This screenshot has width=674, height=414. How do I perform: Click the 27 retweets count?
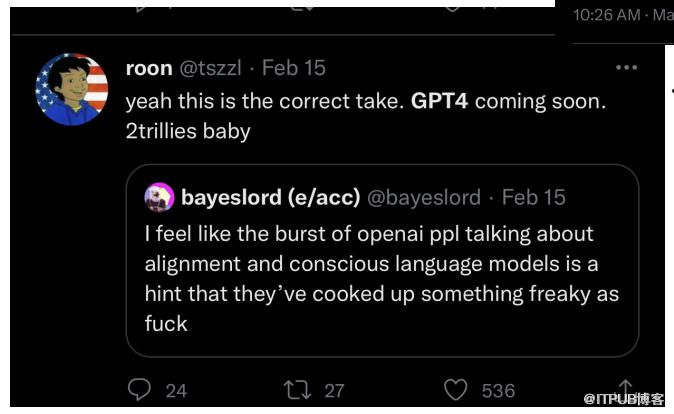pyautogui.click(x=334, y=390)
